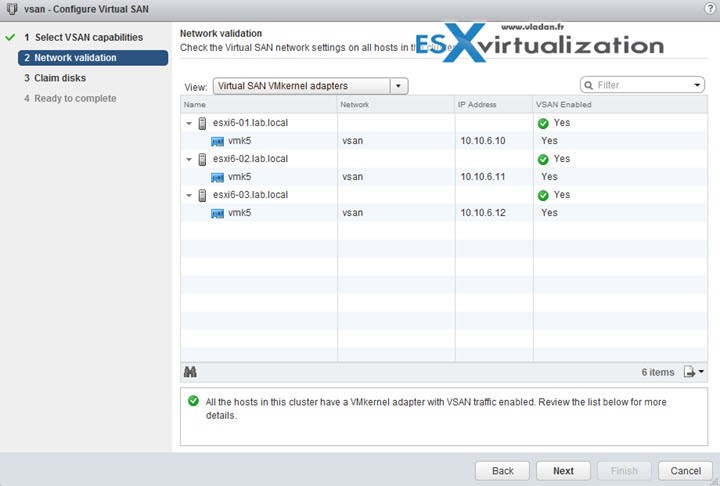Image resolution: width=720 pixels, height=486 pixels.
Task: Click the esxi6-02.lab.local host server icon
Action: pyautogui.click(x=202, y=159)
